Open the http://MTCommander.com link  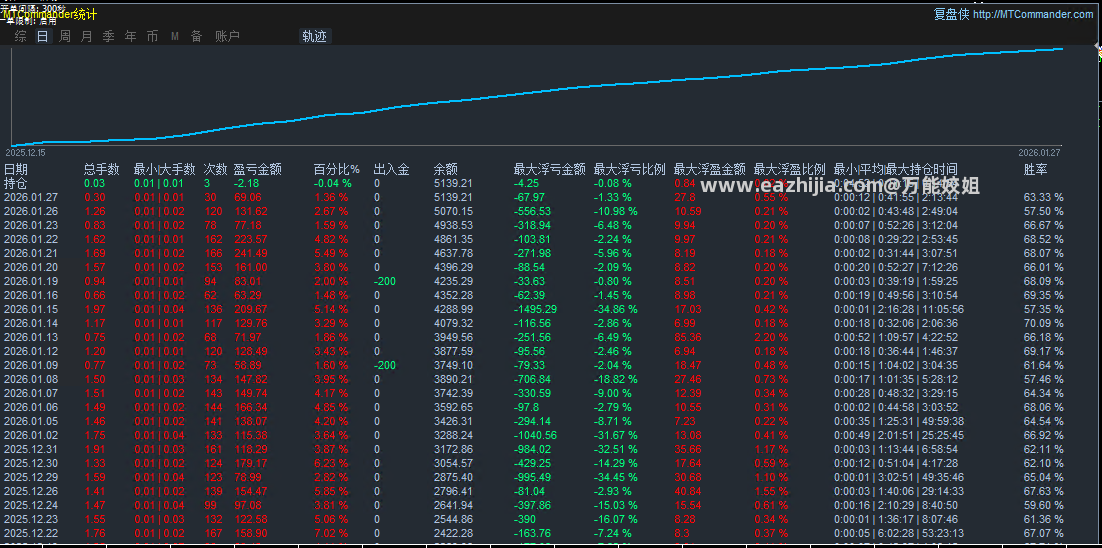click(x=1033, y=14)
